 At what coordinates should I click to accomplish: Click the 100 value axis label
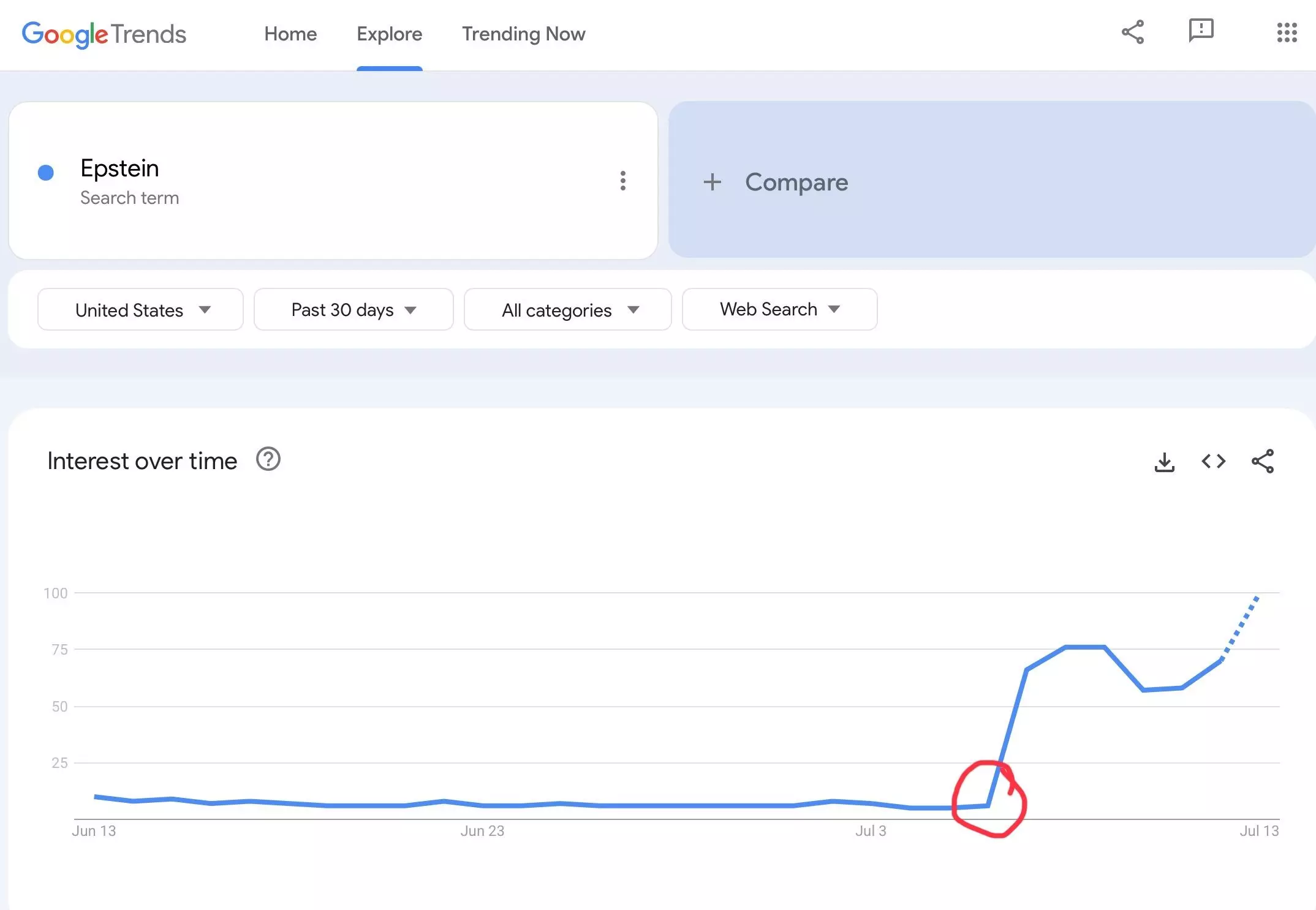pyautogui.click(x=56, y=593)
